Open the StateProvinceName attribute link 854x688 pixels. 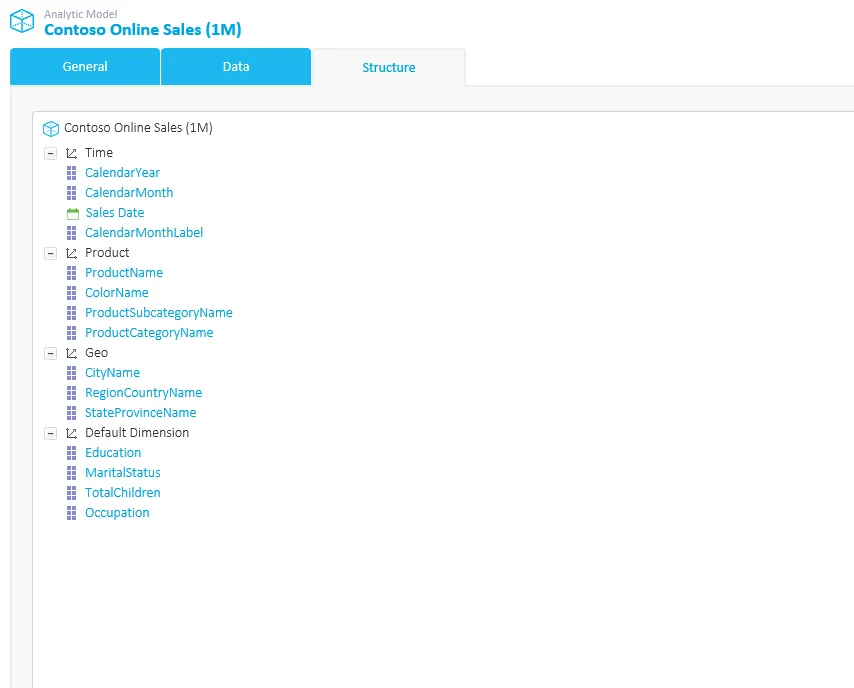coord(141,413)
